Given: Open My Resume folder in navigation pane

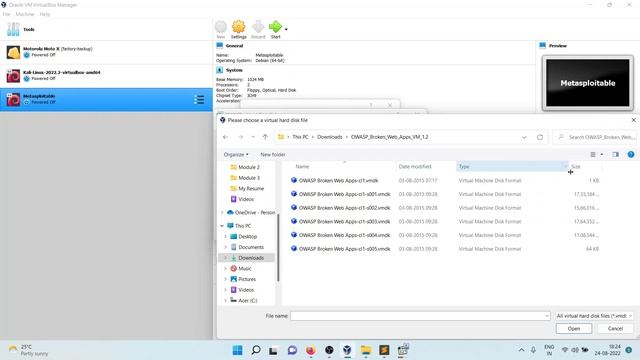Looking at the screenshot, I should click(251, 189).
